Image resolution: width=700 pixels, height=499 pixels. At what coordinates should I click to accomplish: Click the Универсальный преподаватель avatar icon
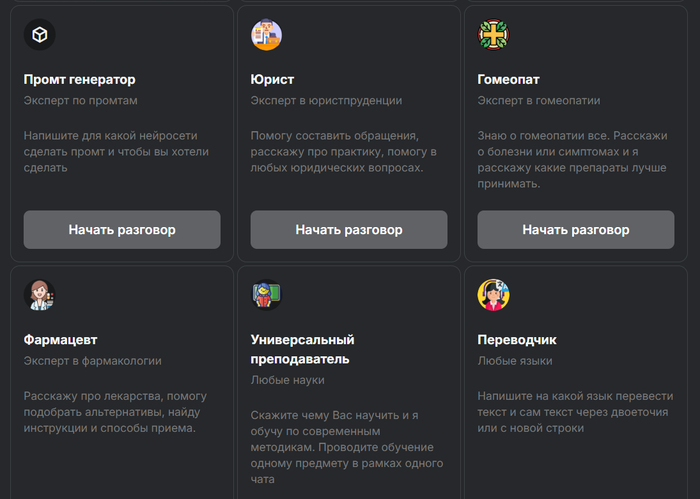point(266,294)
